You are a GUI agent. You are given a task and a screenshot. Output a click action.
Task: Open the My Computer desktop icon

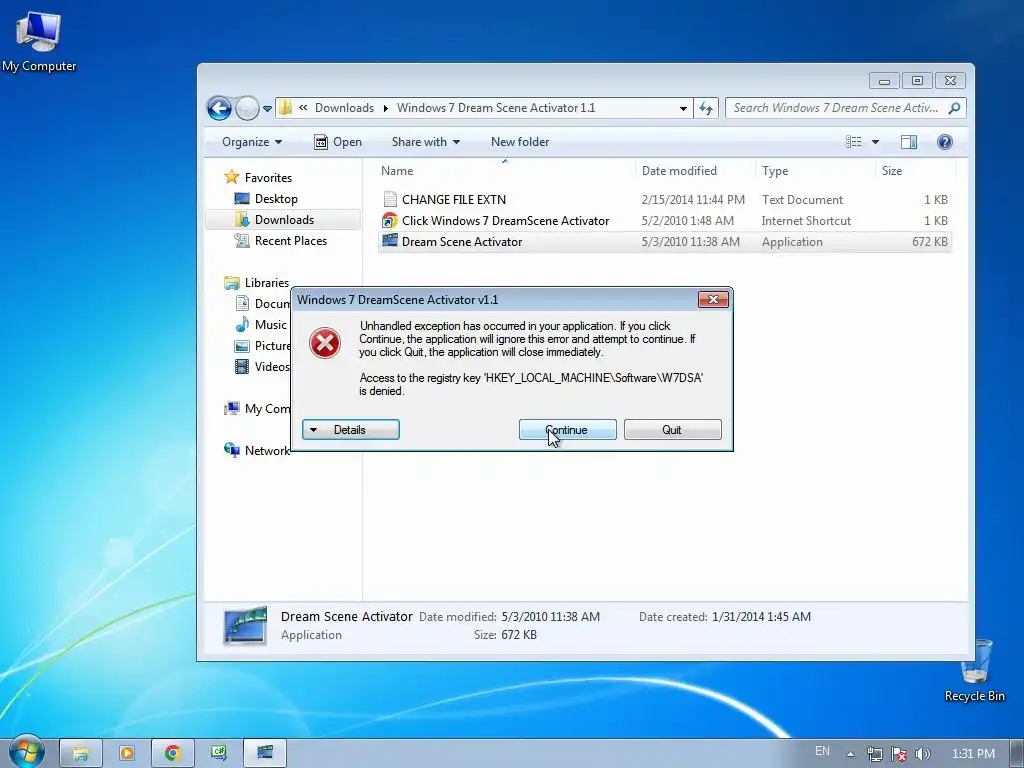click(39, 41)
